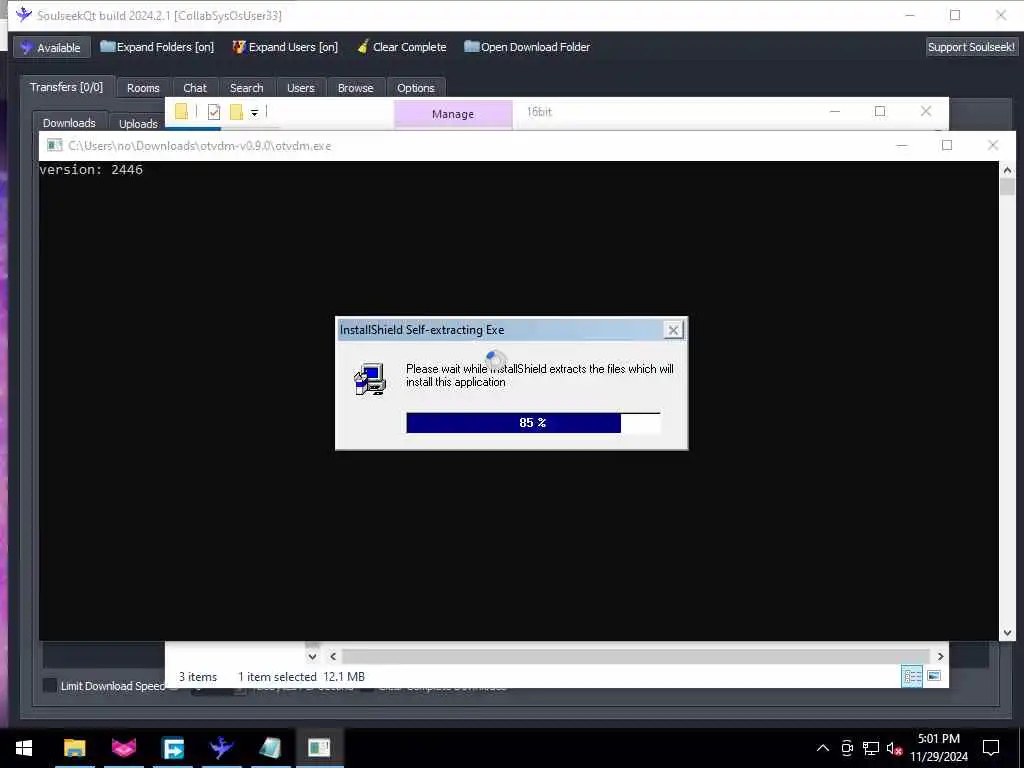
Task: Minimize the otvdm.exe console window
Action: pos(902,145)
